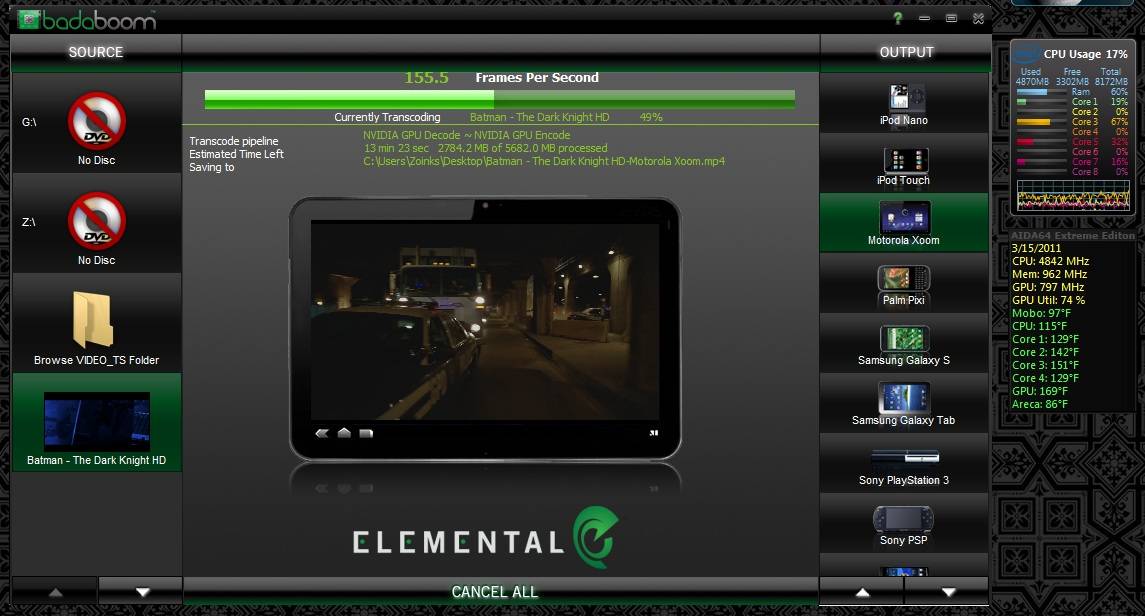Click "2784.2 MB of 5682.0 MB processed" text

[522, 148]
